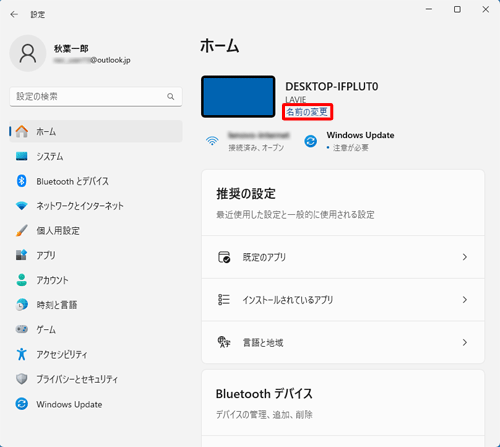Viewport: 500px width, 447px height.
Task: Expand the 言語と地域 row chevron
Action: [x=465, y=342]
